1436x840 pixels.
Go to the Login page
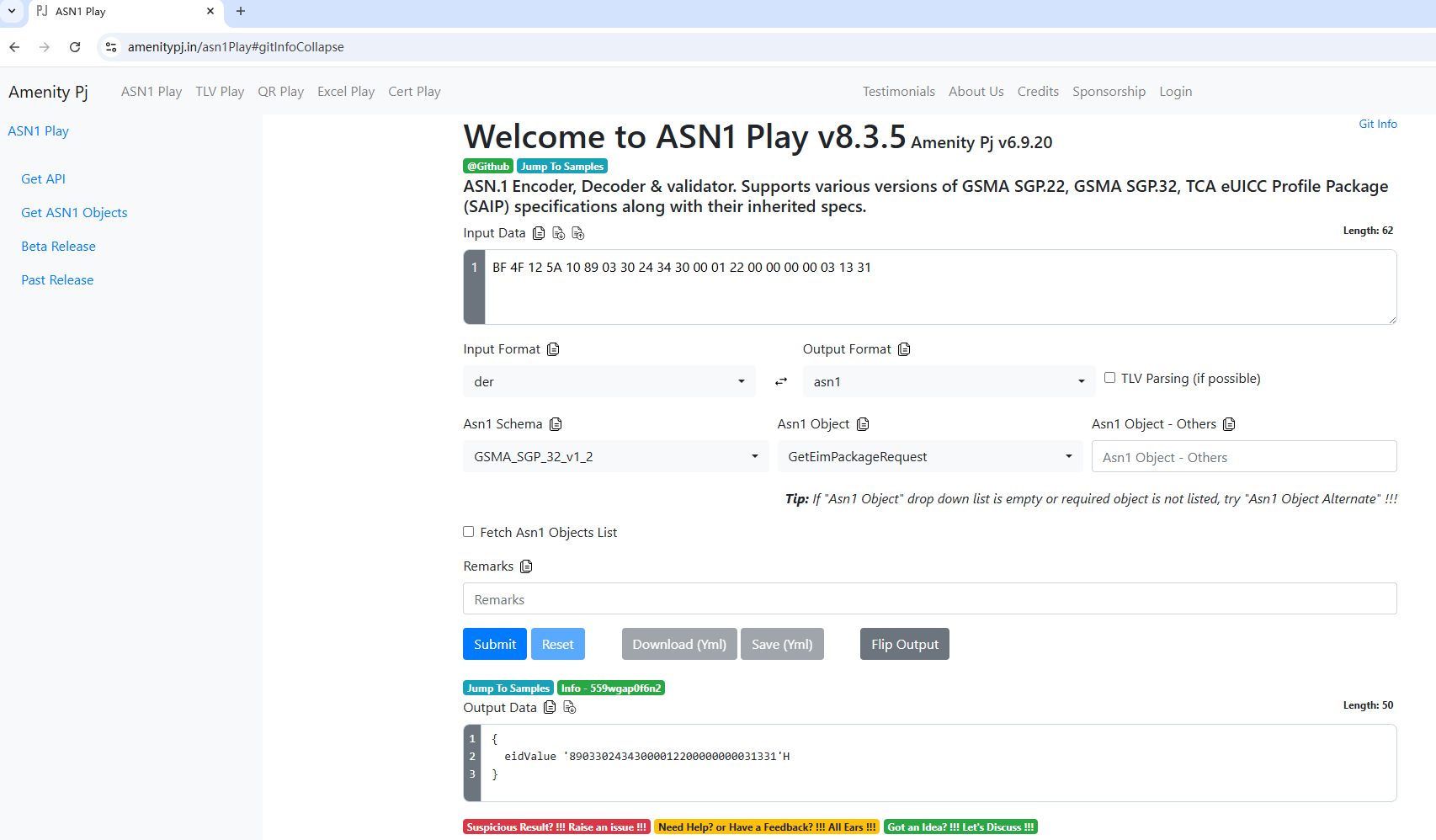tap(1176, 92)
